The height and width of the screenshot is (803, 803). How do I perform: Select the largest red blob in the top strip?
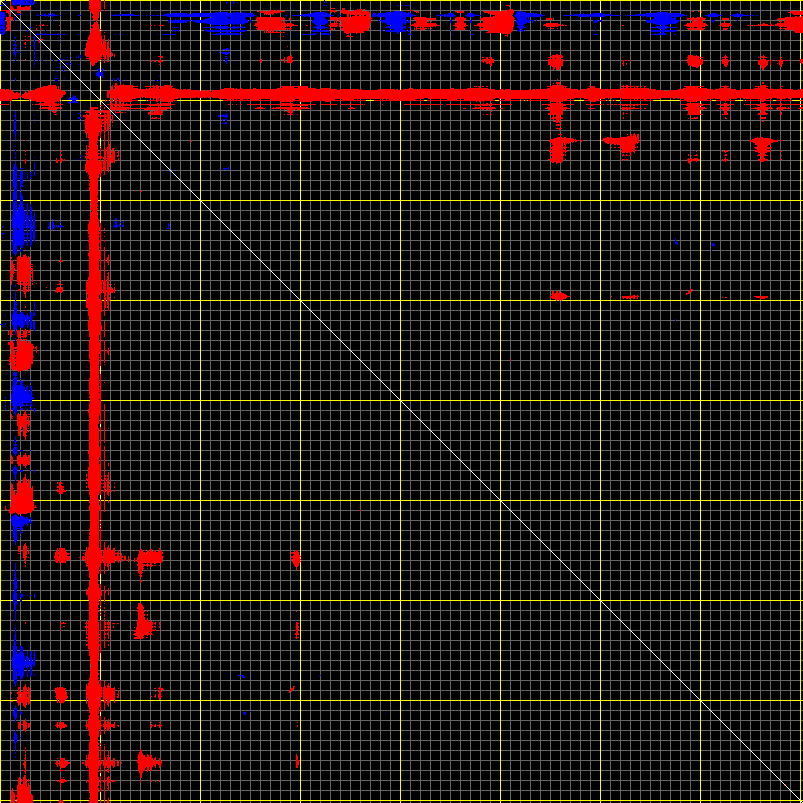pos(354,22)
